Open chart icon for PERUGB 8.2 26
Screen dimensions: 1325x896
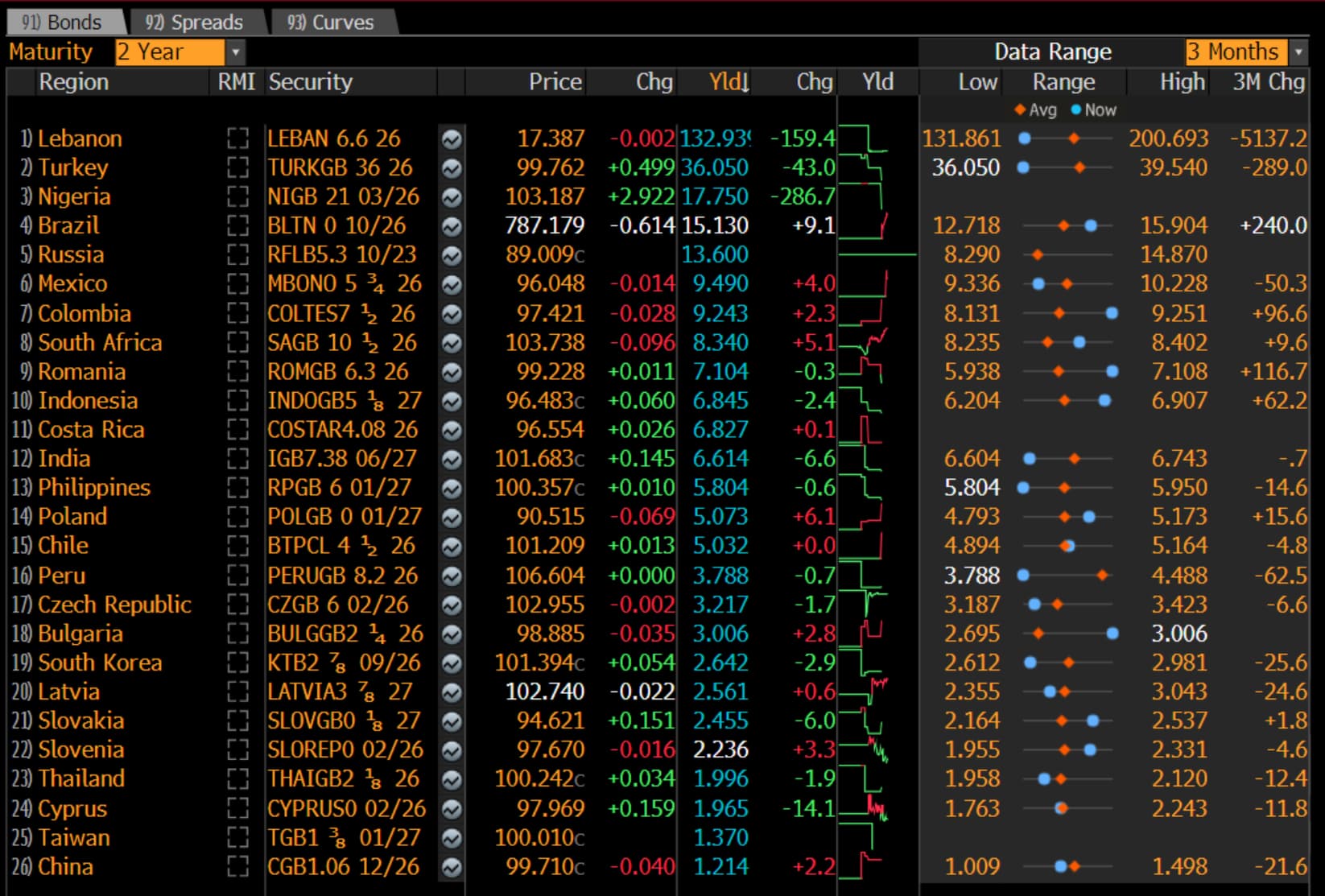[x=452, y=576]
